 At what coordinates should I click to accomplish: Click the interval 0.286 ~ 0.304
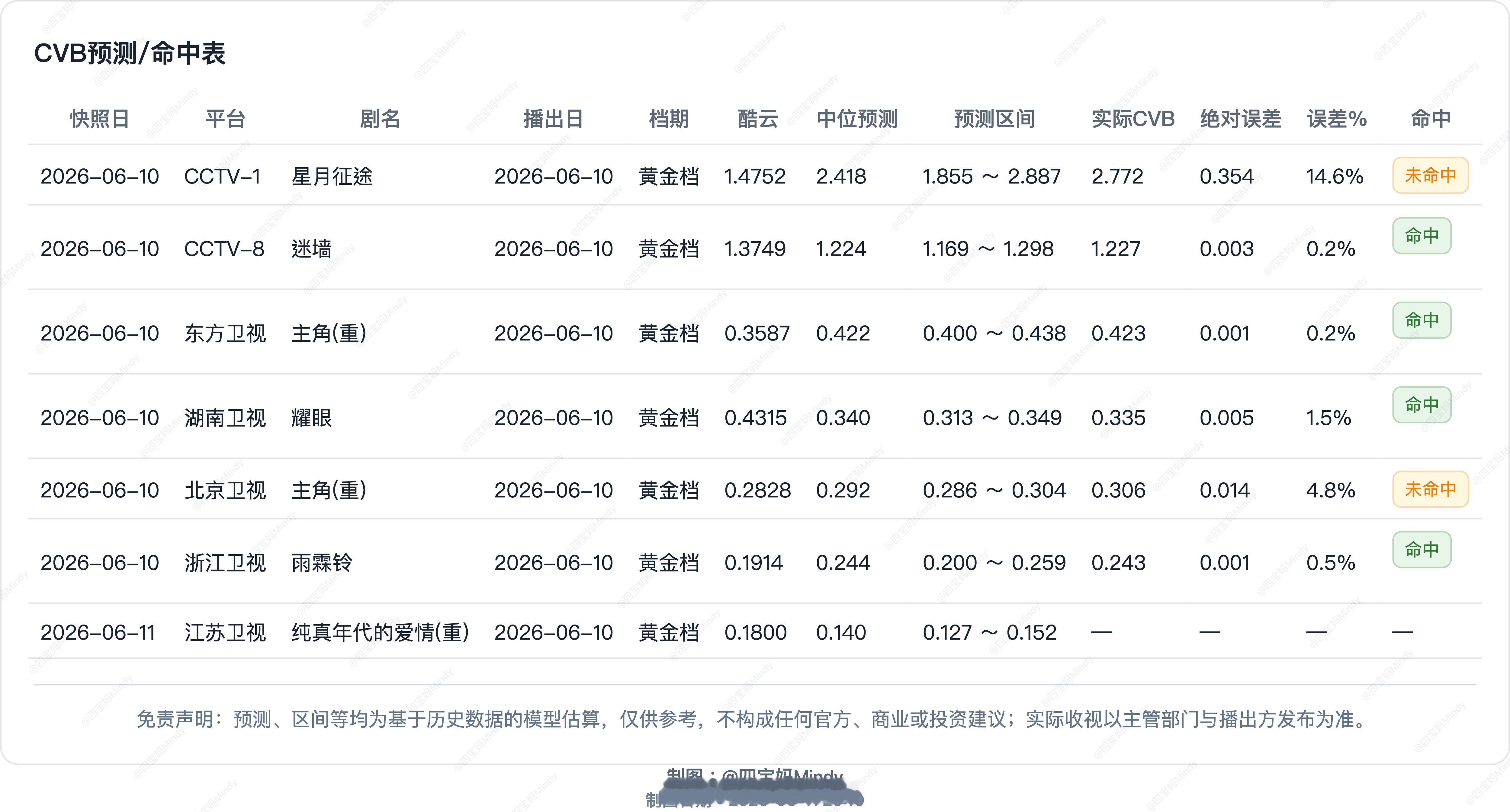pyautogui.click(x=994, y=490)
